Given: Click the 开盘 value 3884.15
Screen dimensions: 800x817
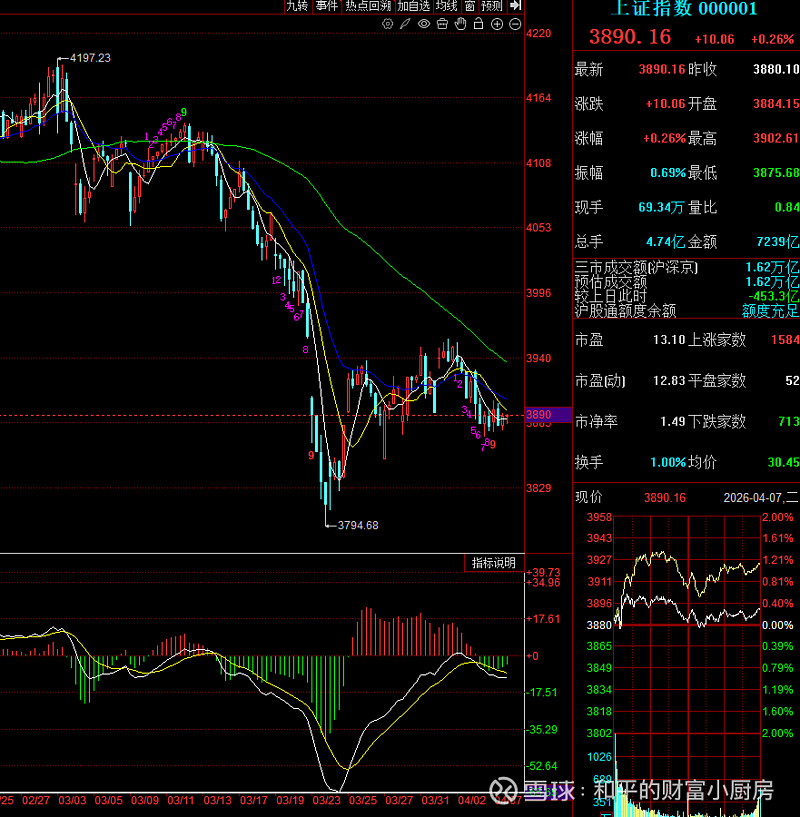Looking at the screenshot, I should coord(776,104).
